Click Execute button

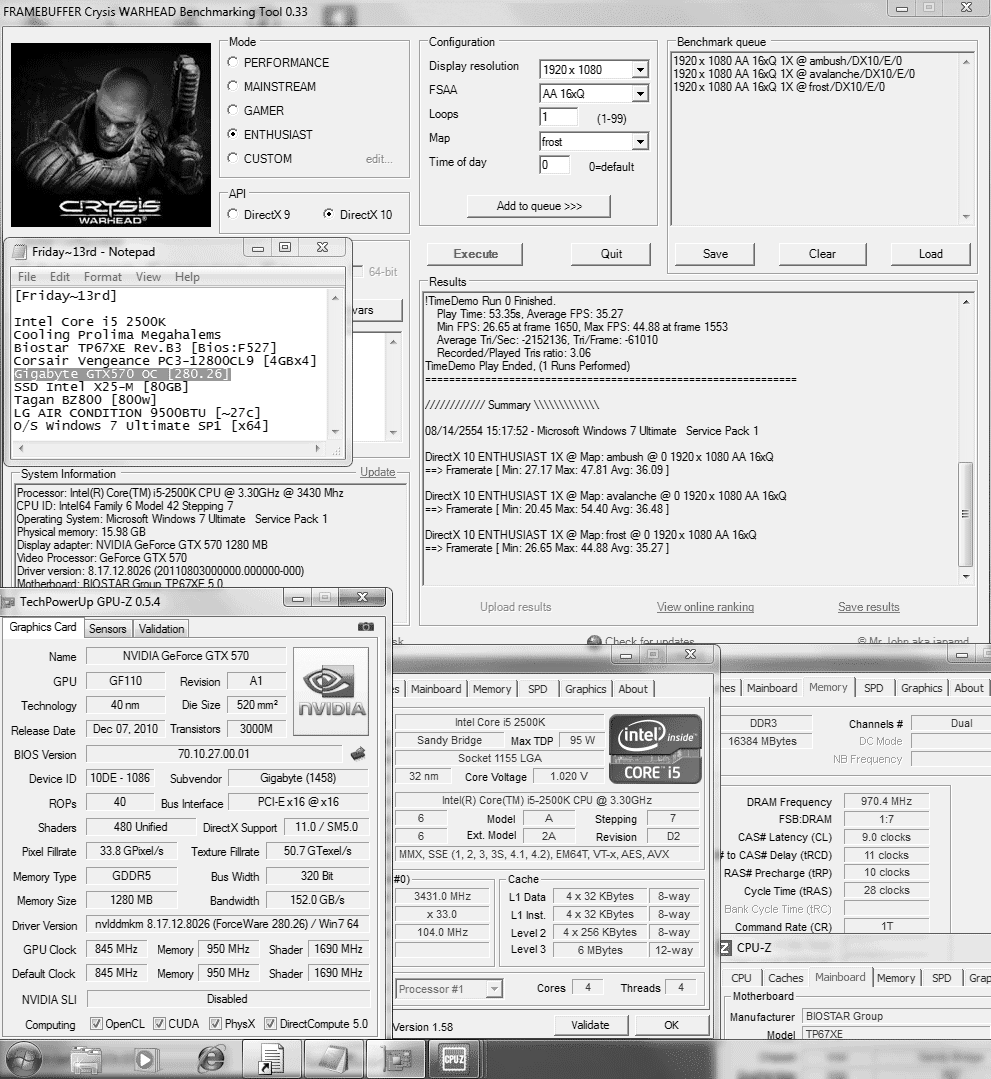(475, 254)
